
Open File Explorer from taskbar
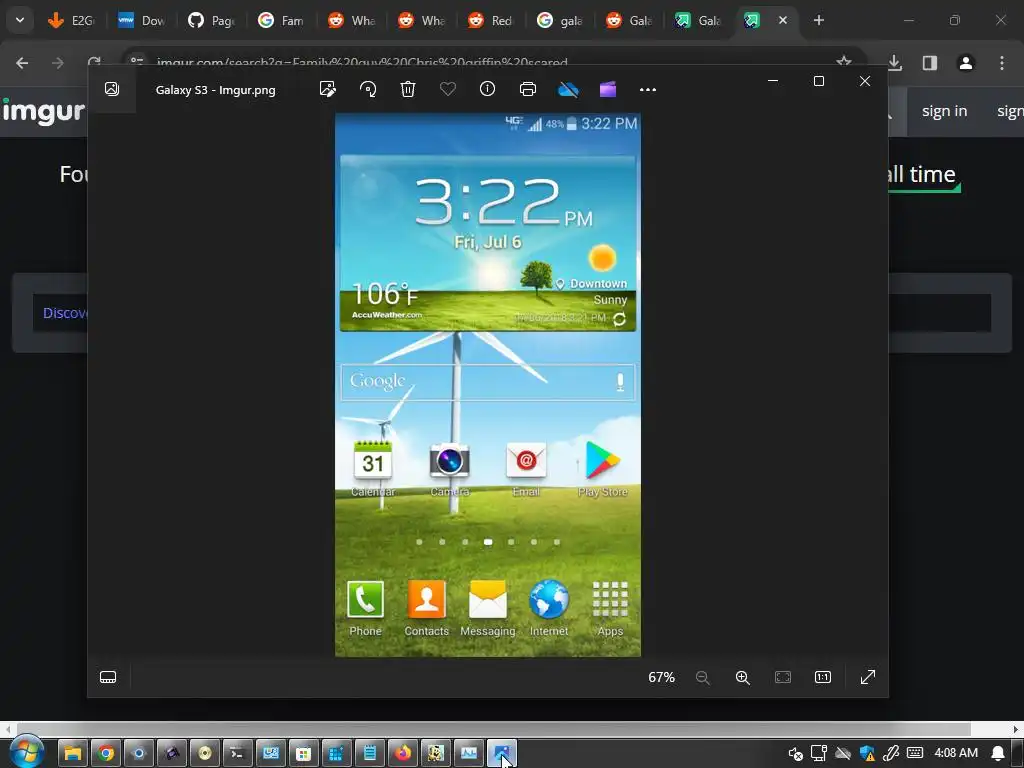point(73,753)
